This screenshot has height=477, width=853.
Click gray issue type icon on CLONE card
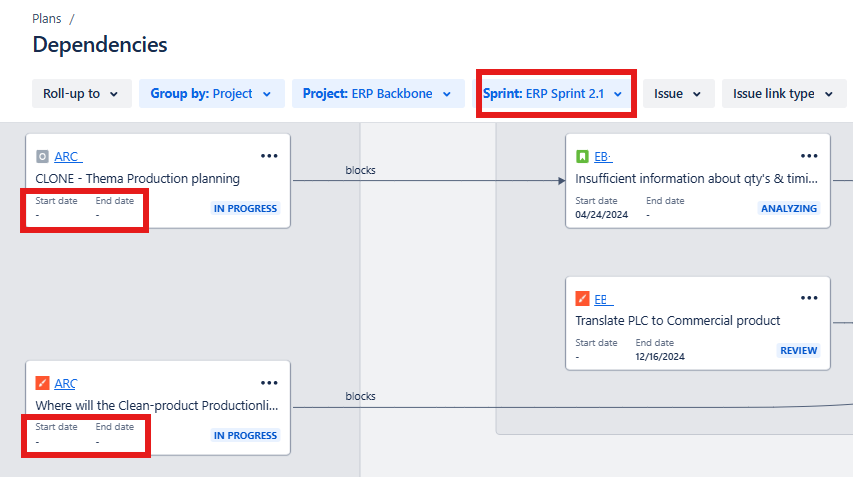tap(42, 157)
